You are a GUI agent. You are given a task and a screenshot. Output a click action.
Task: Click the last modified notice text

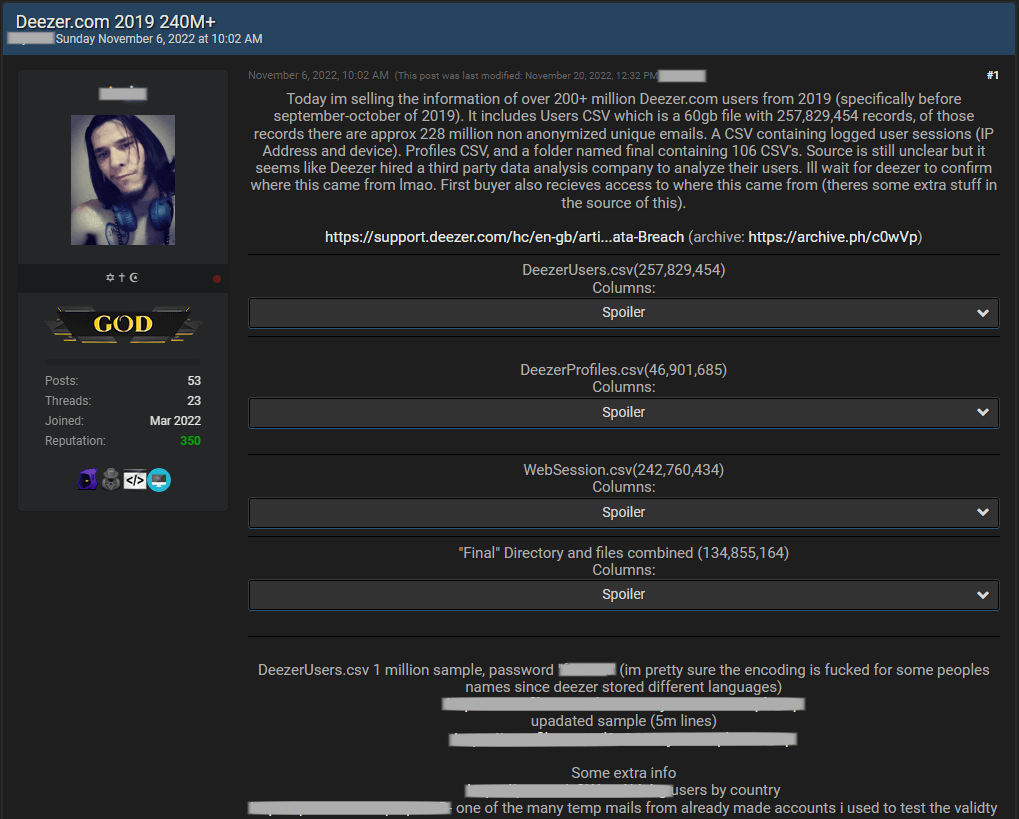coord(526,76)
